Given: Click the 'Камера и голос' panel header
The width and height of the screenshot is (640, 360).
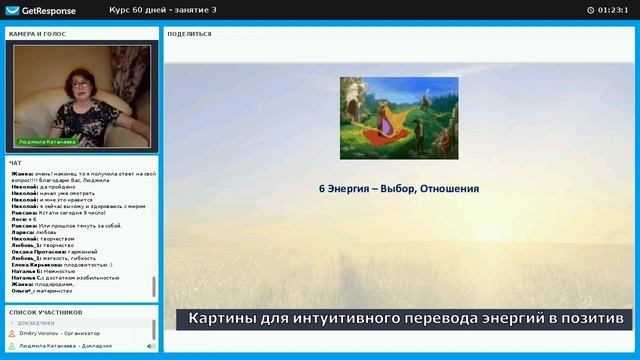Looking at the screenshot, I should click(x=37, y=34).
